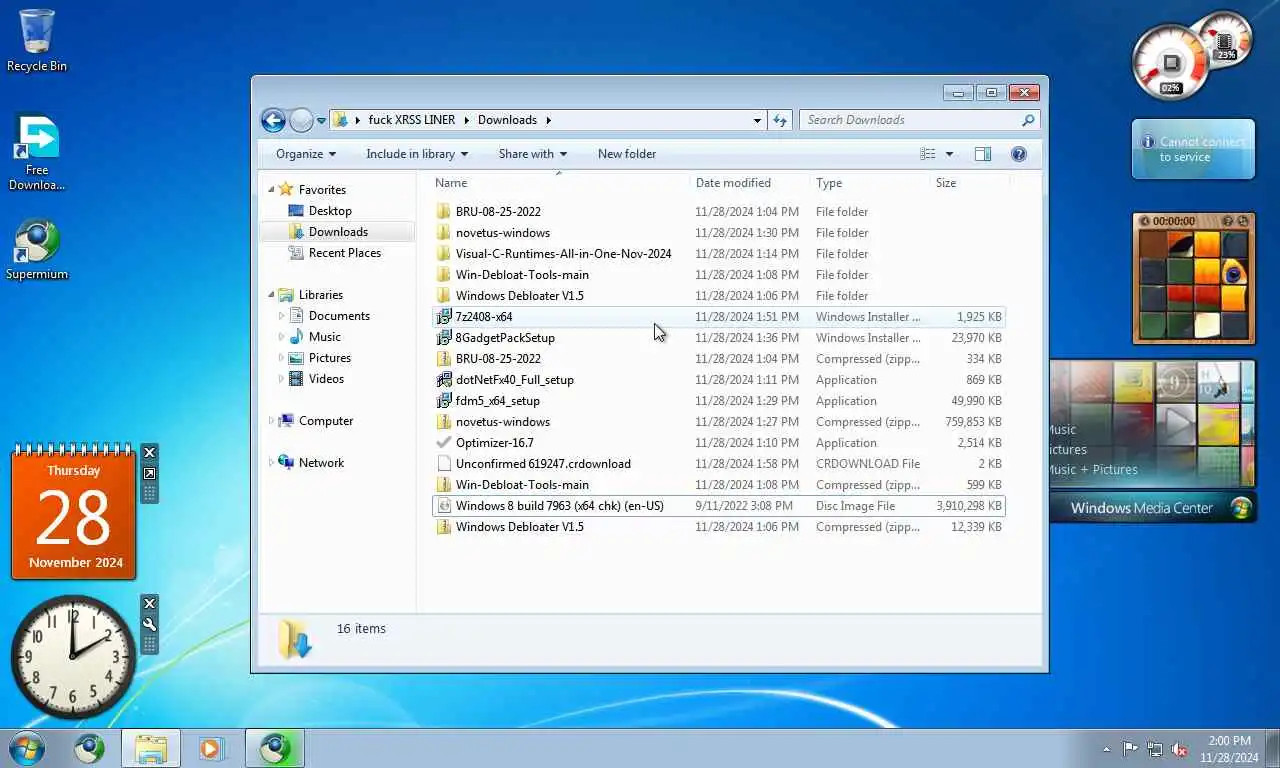The height and width of the screenshot is (768, 1280).
Task: Click the picture puzzle gadget board
Action: [x=1193, y=285]
